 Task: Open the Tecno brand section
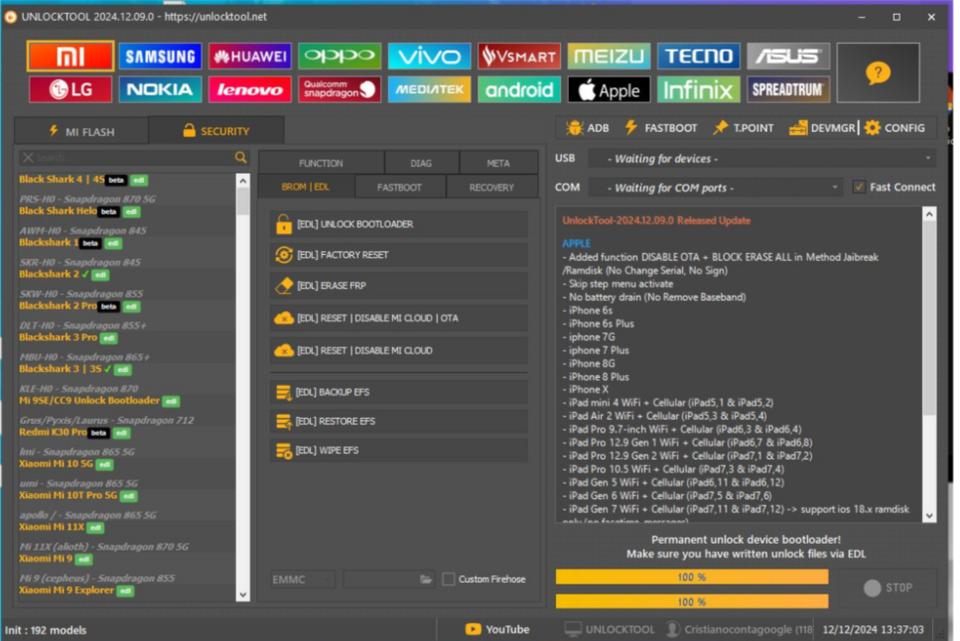click(699, 56)
